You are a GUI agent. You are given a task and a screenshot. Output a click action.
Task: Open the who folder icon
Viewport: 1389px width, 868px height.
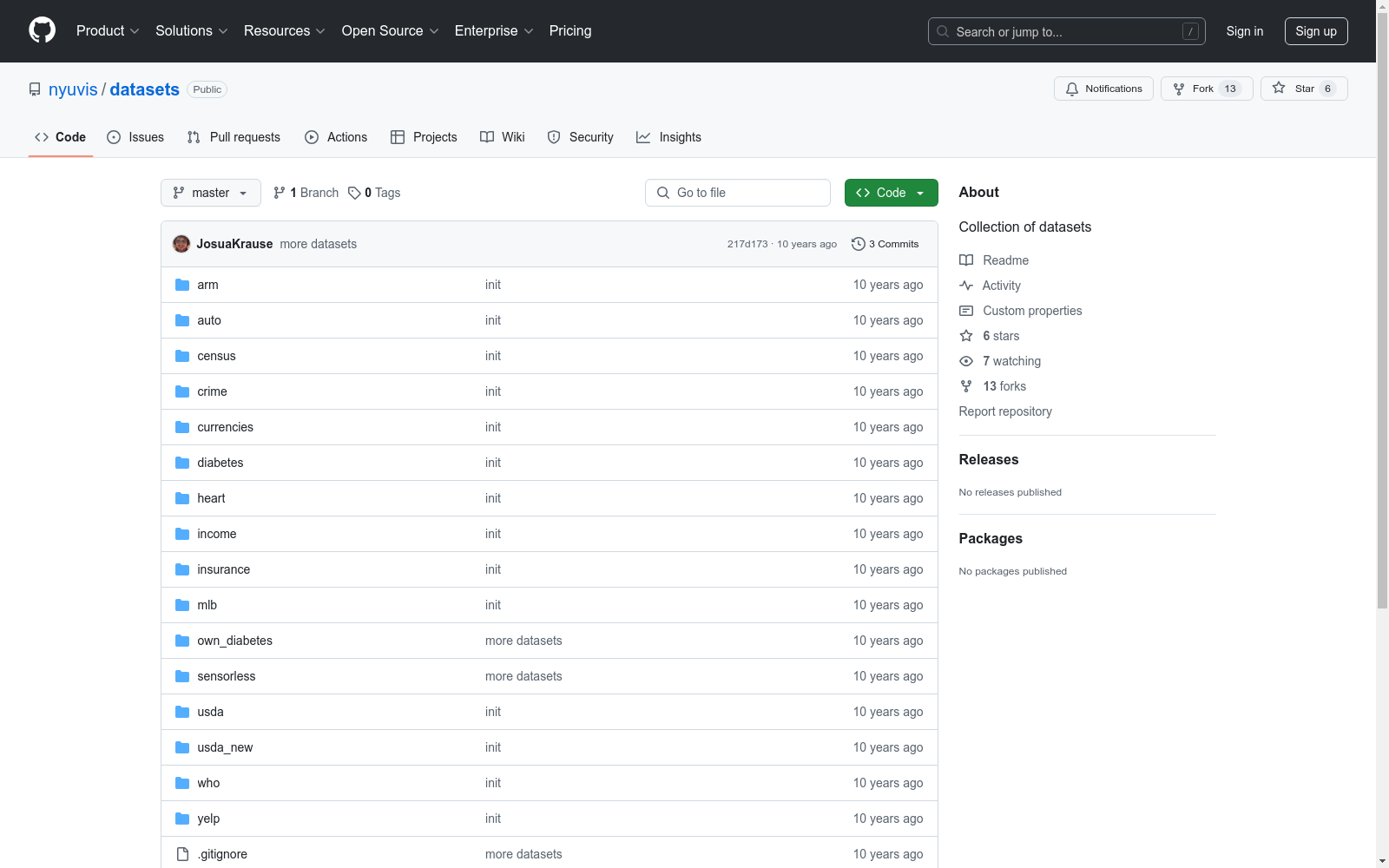[x=182, y=783]
